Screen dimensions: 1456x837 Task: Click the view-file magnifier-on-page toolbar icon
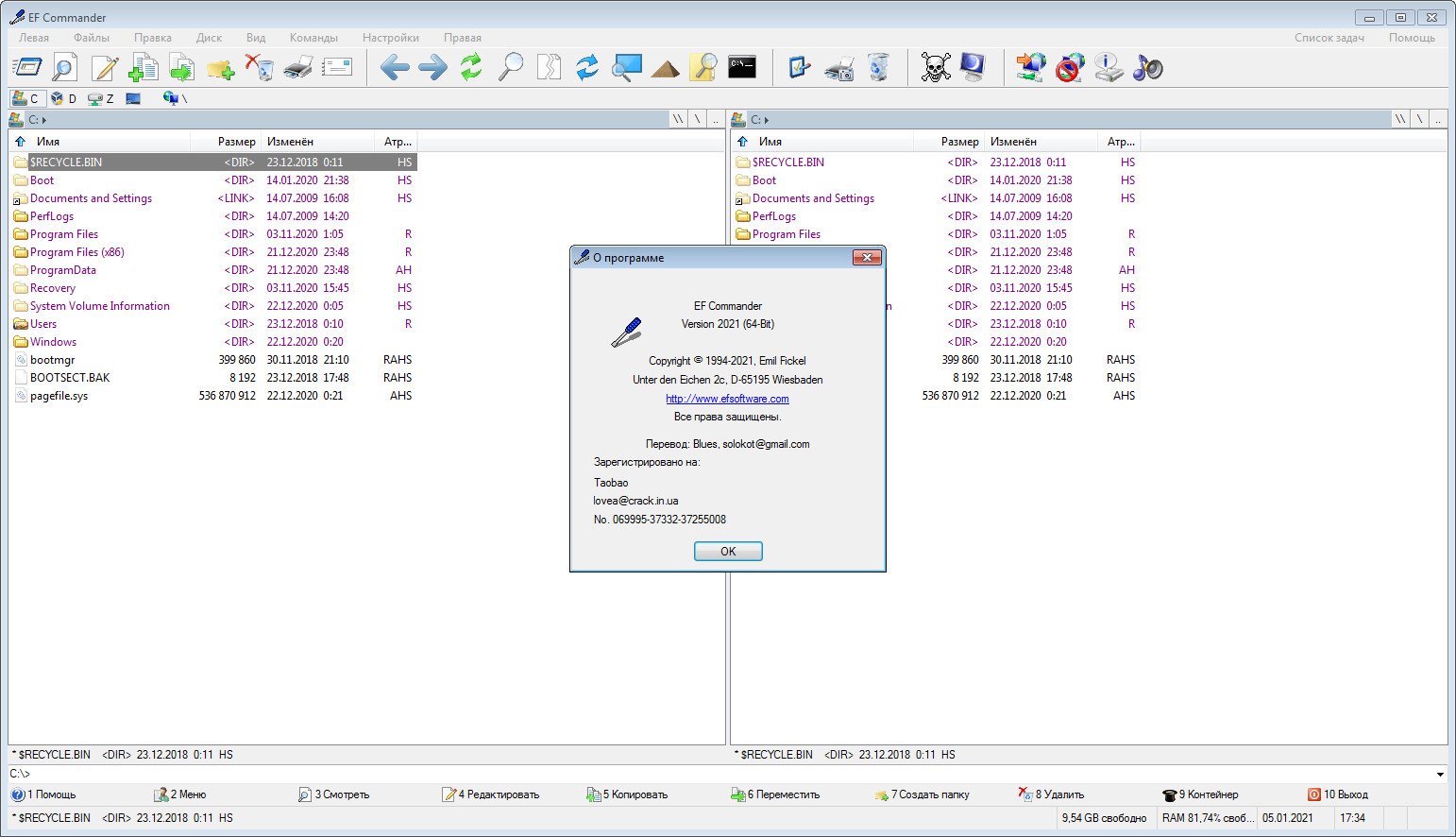[x=64, y=67]
